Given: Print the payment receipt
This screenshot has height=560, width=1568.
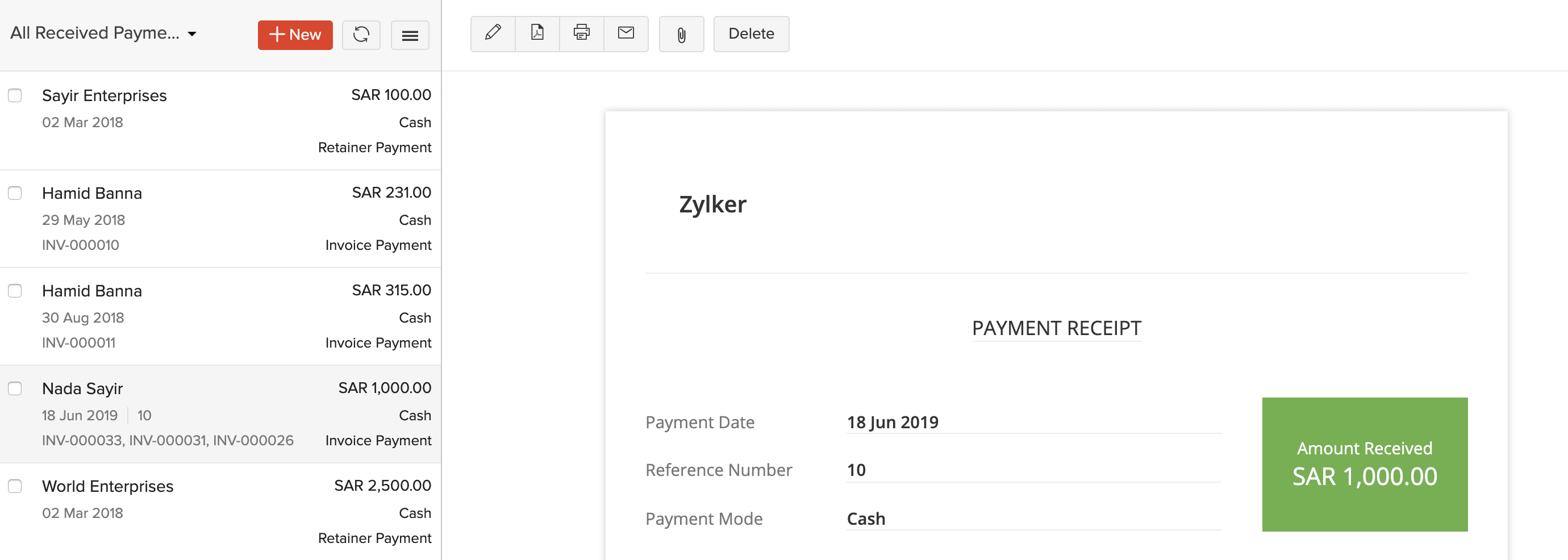Looking at the screenshot, I should click(x=581, y=34).
